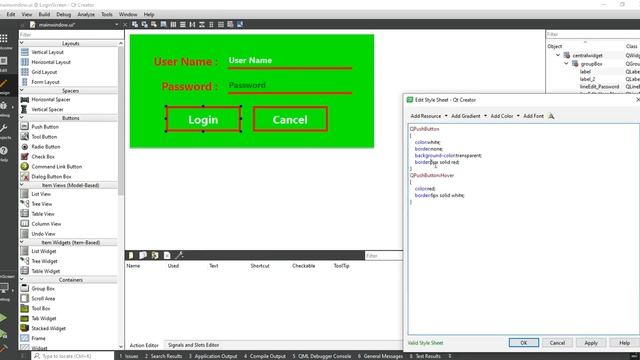Select the Login button on the form

tap(203, 119)
